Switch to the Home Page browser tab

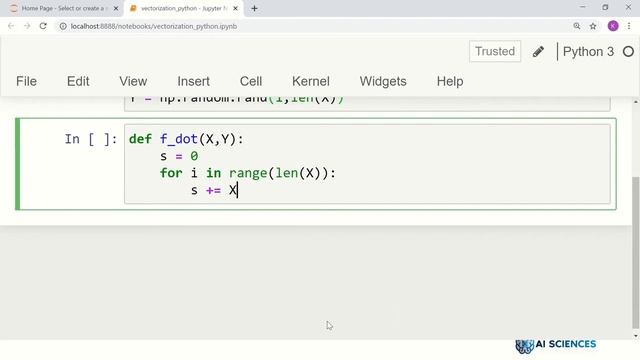pyautogui.click(x=62, y=8)
